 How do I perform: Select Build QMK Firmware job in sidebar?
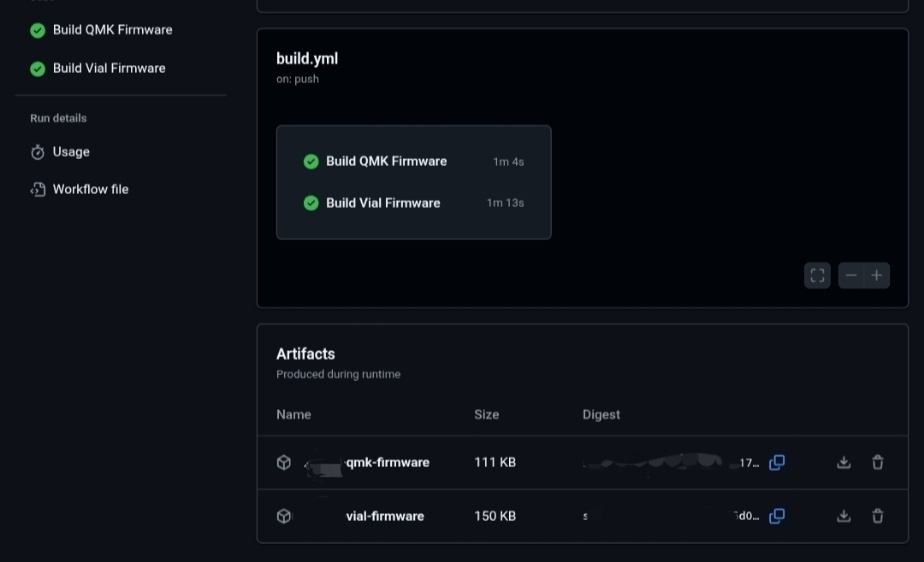click(x=112, y=30)
